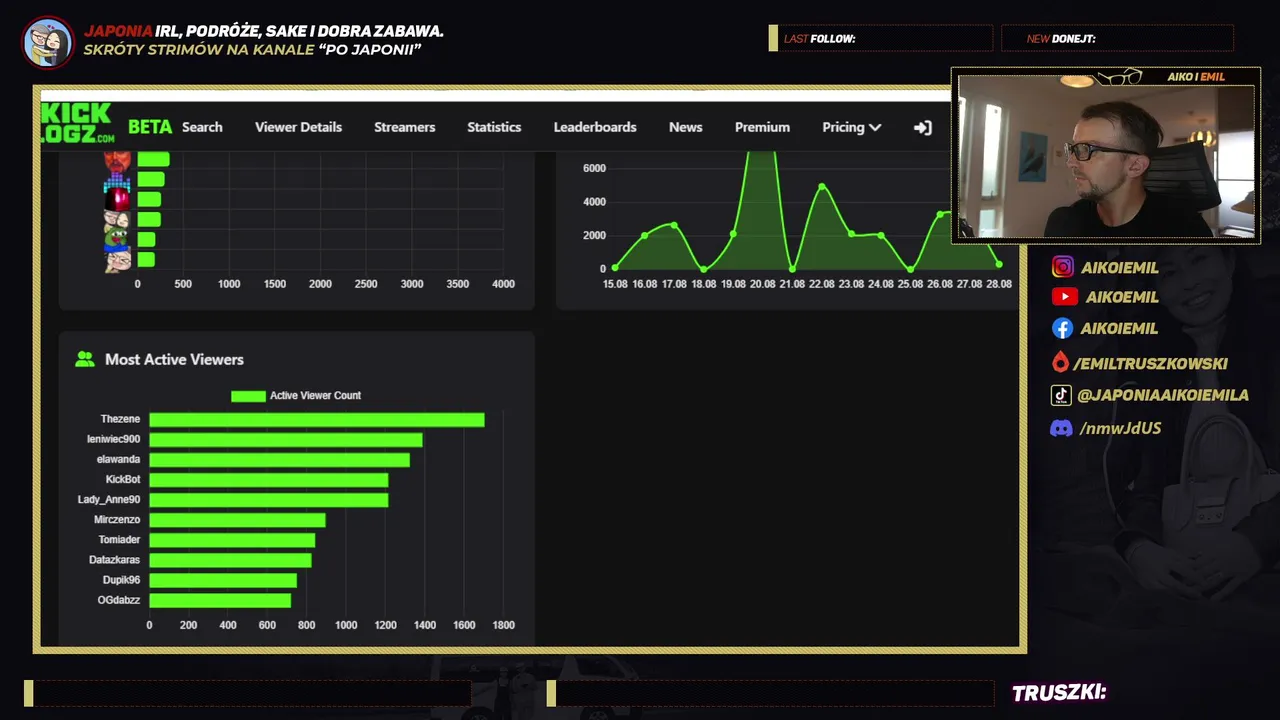Go to the Premium page
Screen dimensions: 1280x720
tap(762, 127)
